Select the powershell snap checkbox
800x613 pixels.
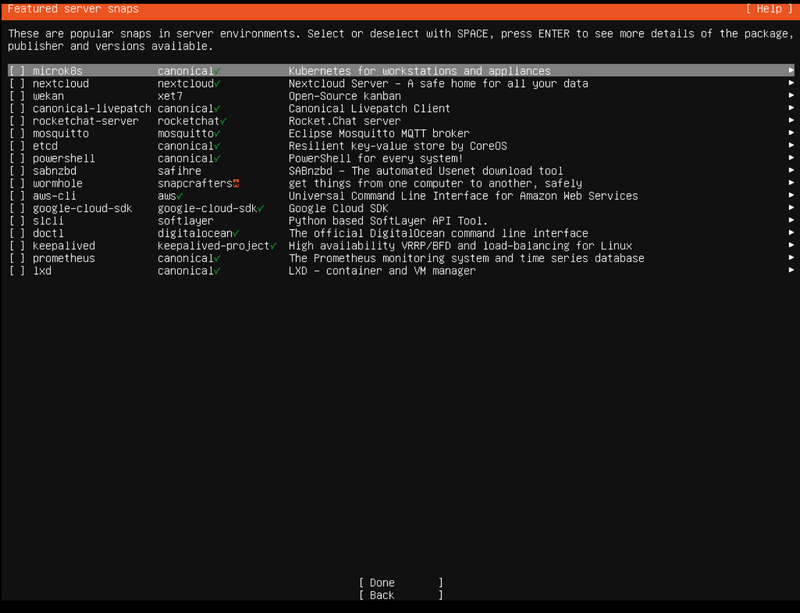[17, 159]
